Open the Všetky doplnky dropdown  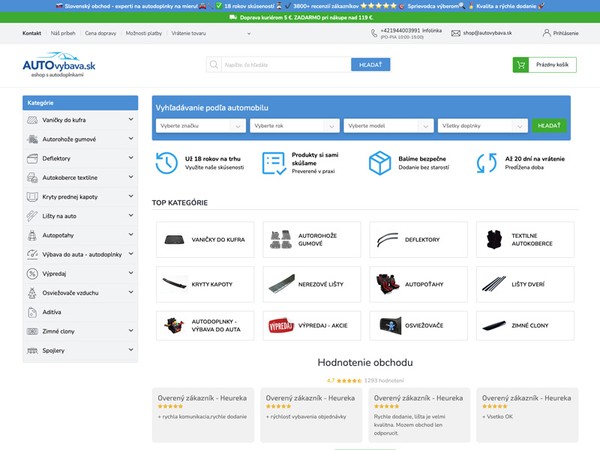(x=482, y=126)
